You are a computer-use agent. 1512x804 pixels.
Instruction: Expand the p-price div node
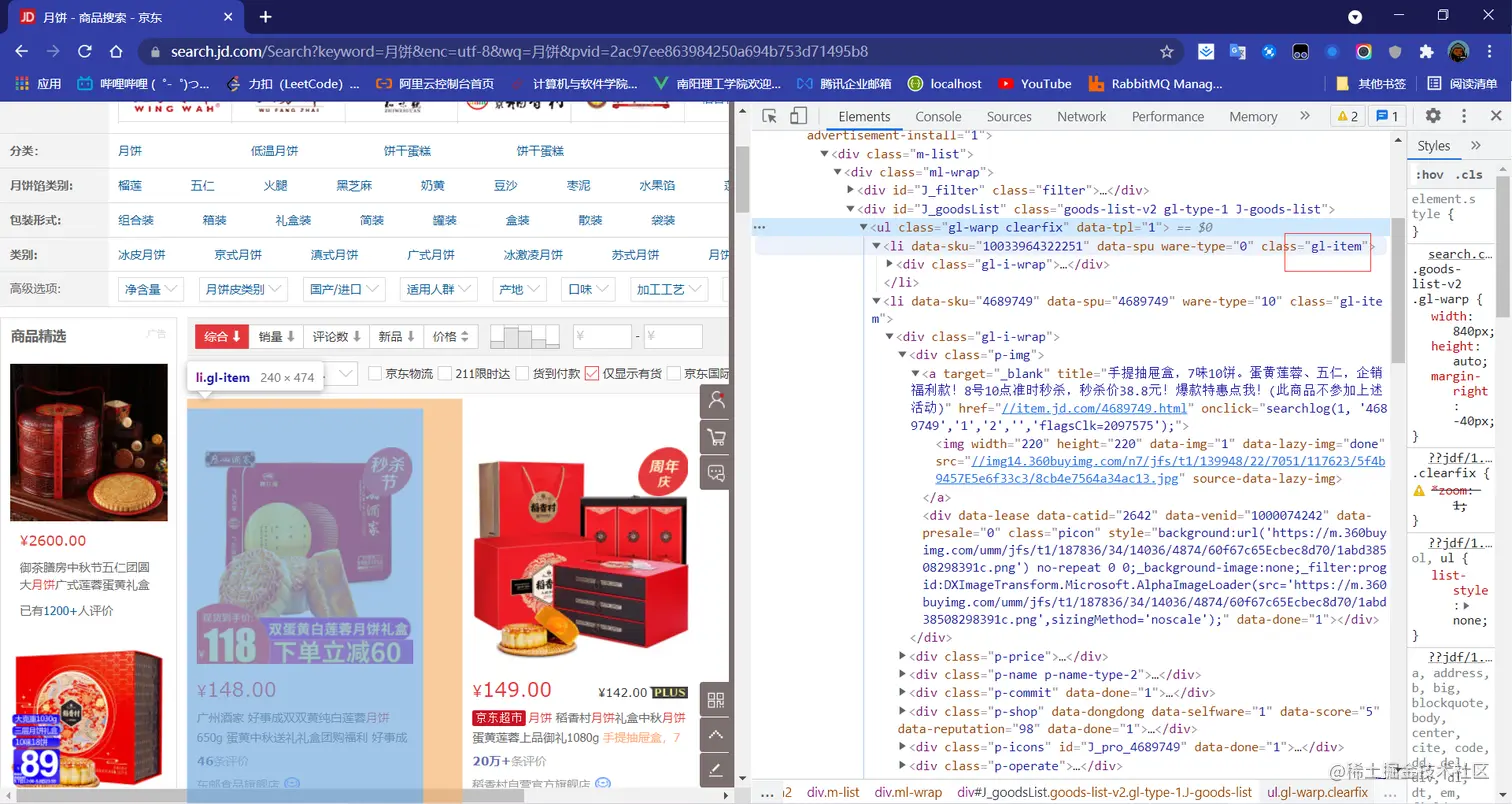pos(903,656)
